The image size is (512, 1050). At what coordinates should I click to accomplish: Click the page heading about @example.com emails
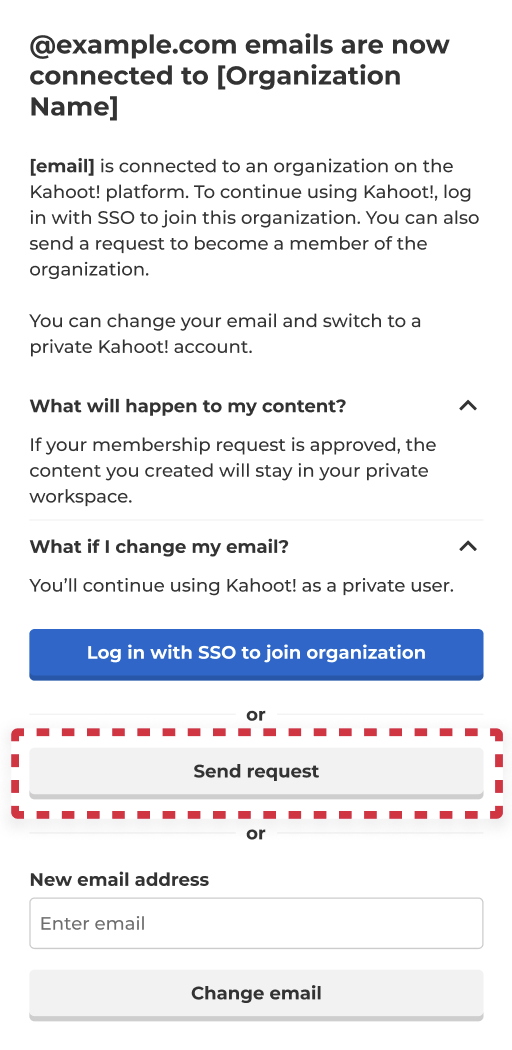point(240,76)
